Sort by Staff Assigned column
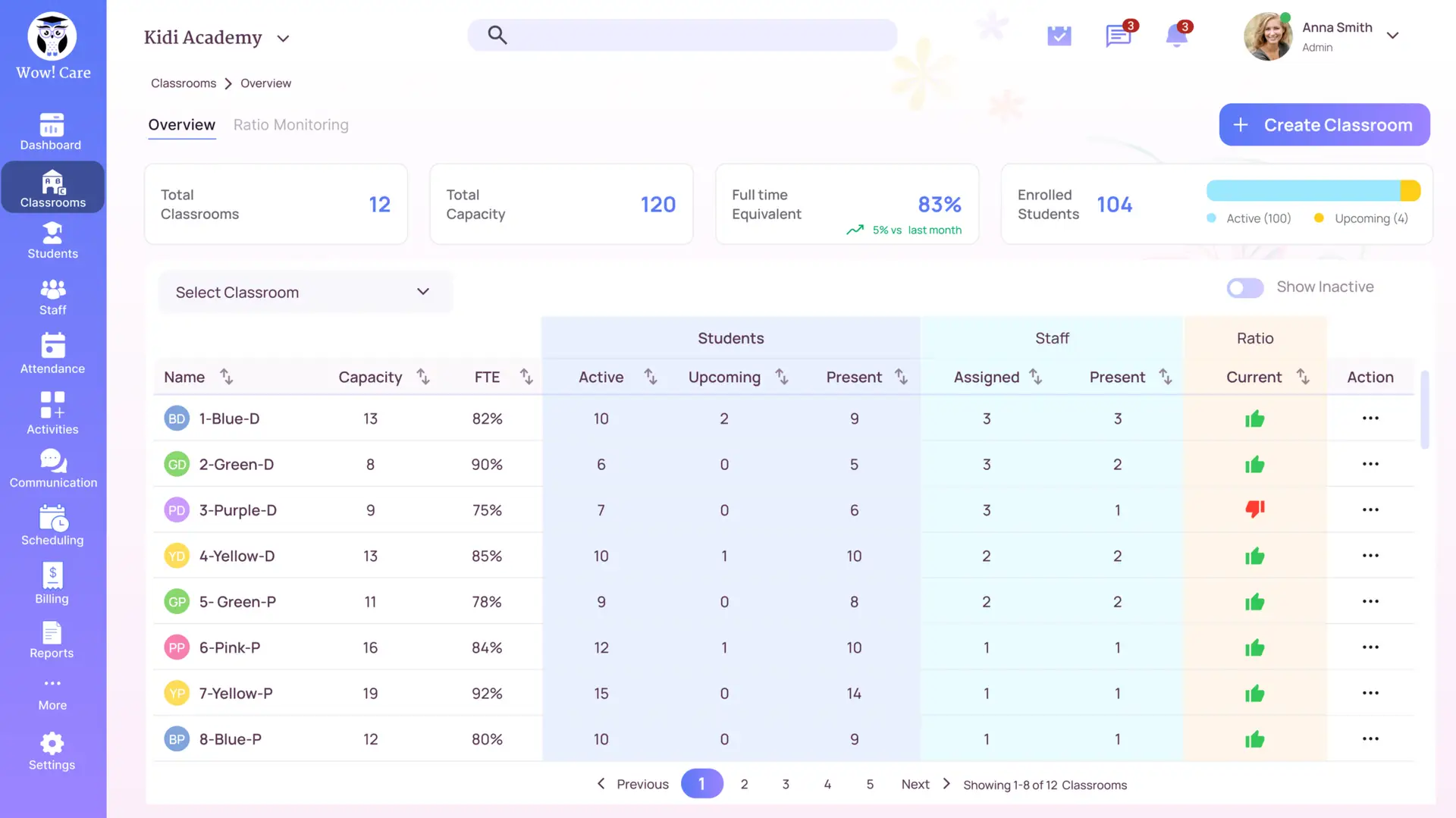 [1036, 377]
